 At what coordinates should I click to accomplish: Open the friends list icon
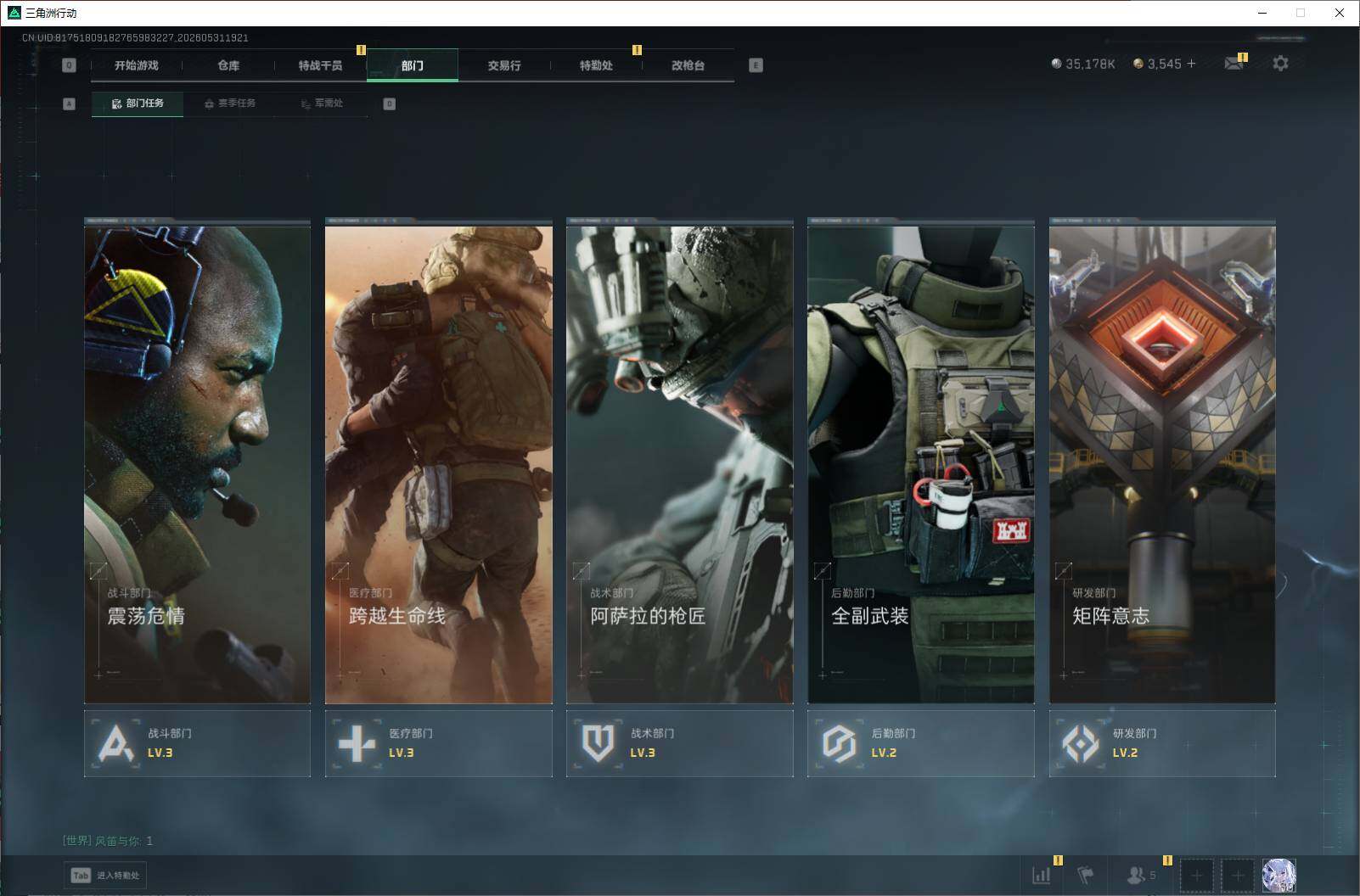(1140, 875)
